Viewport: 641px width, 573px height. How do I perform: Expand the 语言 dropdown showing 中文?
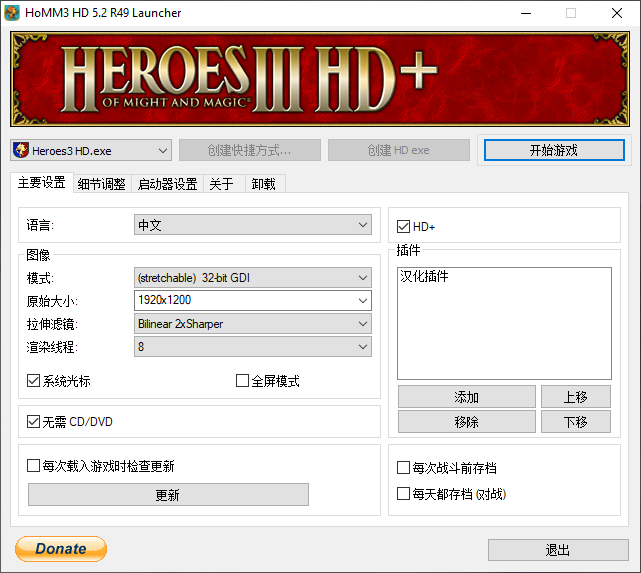(253, 225)
